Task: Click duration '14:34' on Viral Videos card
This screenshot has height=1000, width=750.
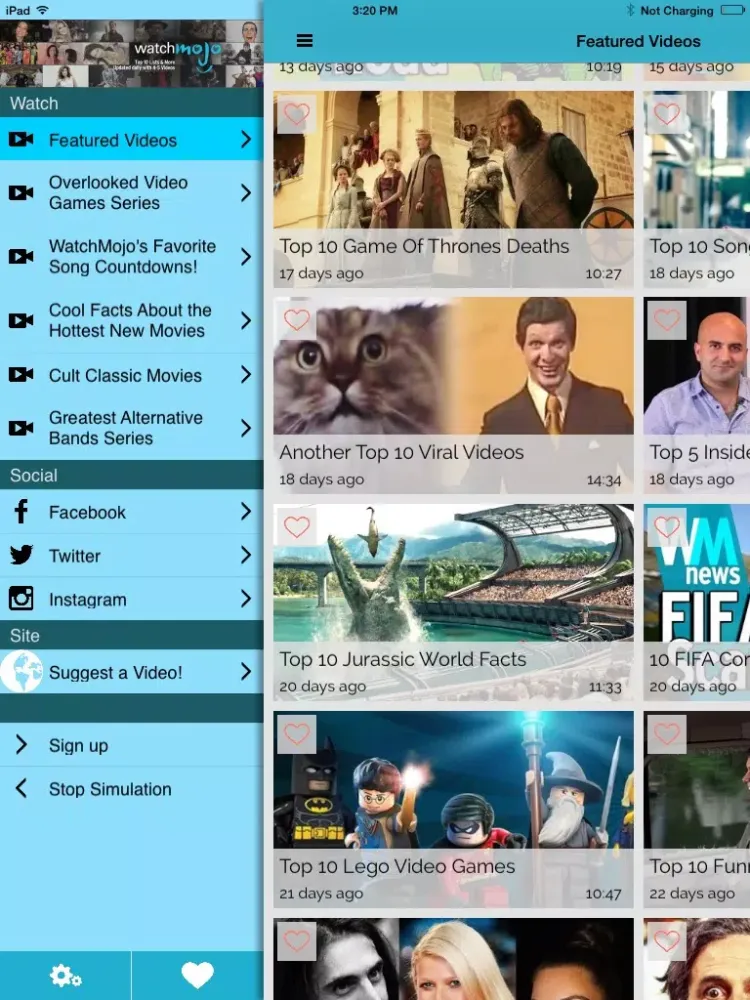Action: pos(604,480)
